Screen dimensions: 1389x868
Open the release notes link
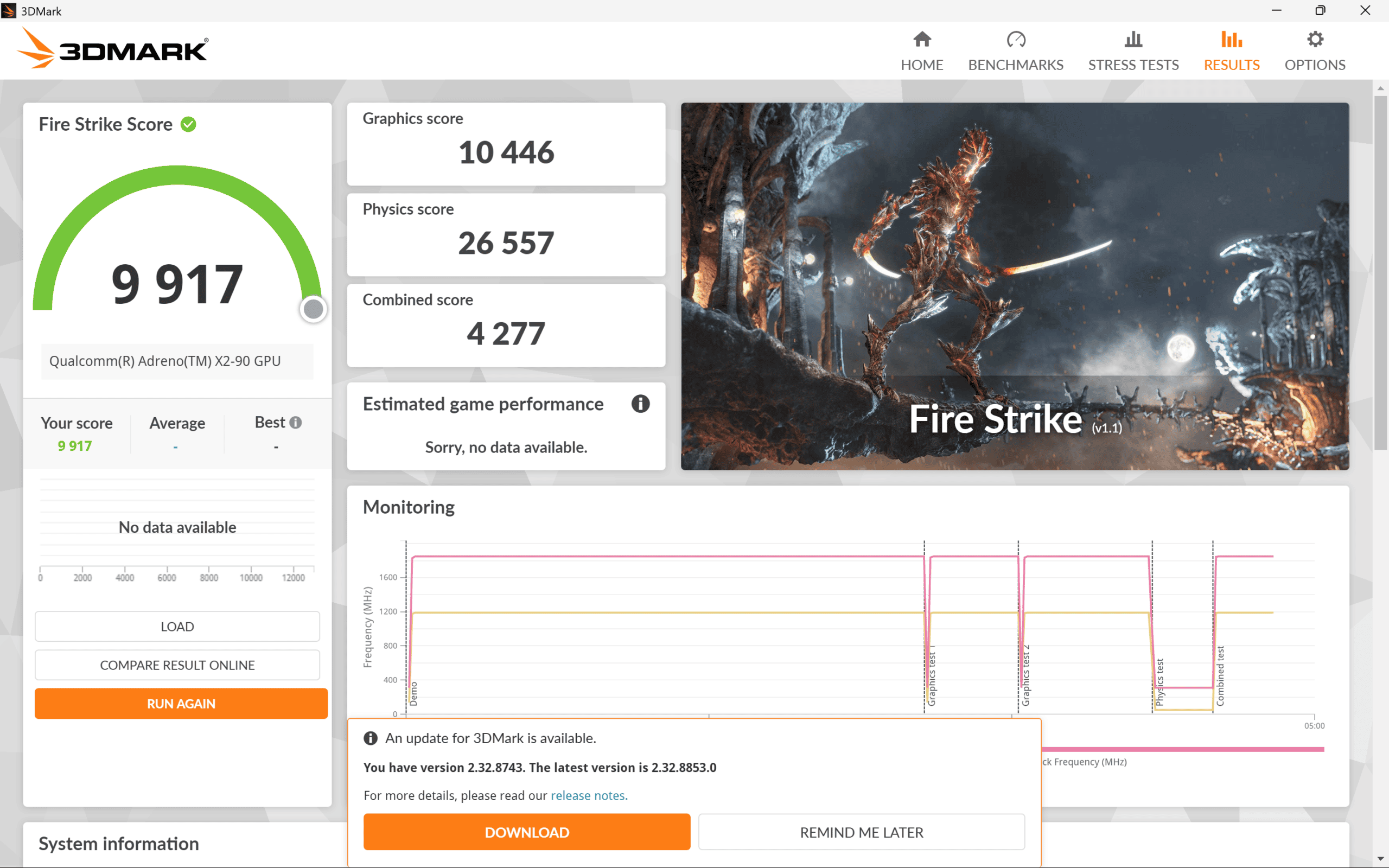click(x=588, y=795)
